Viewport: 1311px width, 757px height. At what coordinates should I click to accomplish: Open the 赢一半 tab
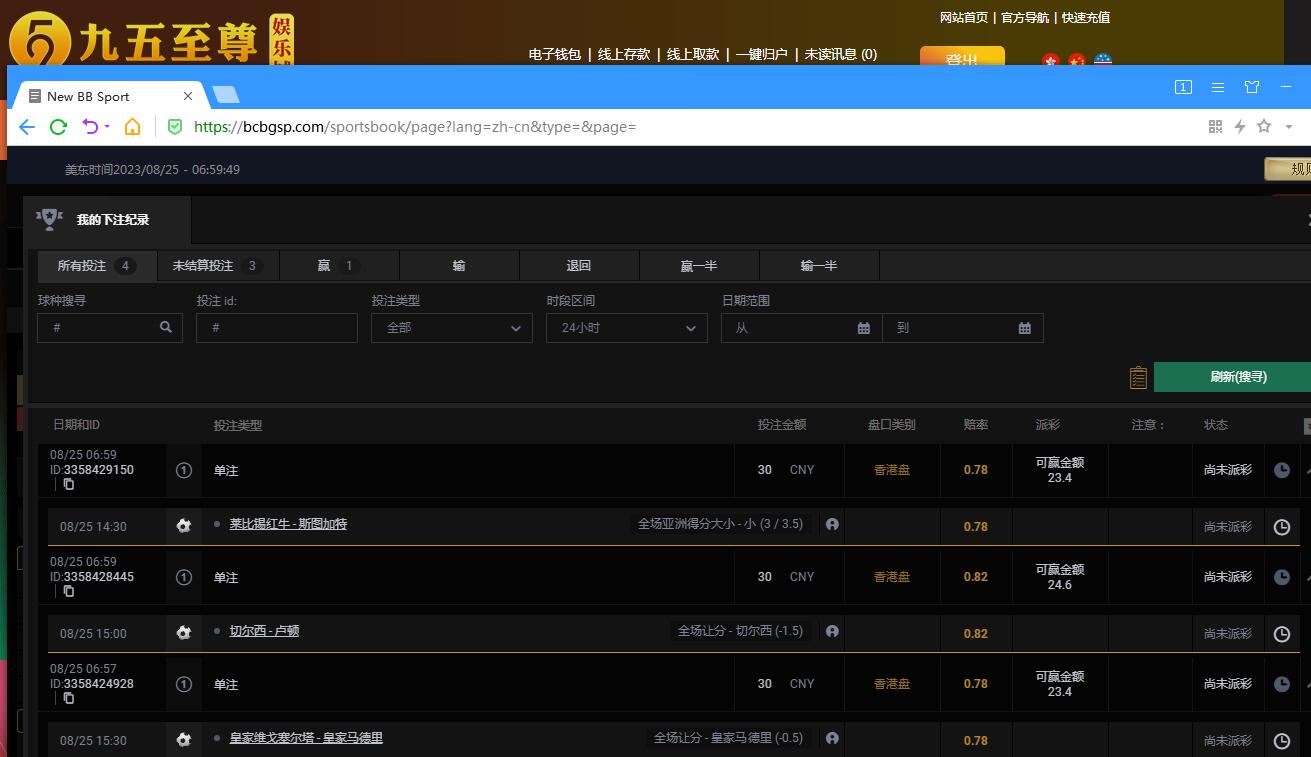pyautogui.click(x=698, y=266)
